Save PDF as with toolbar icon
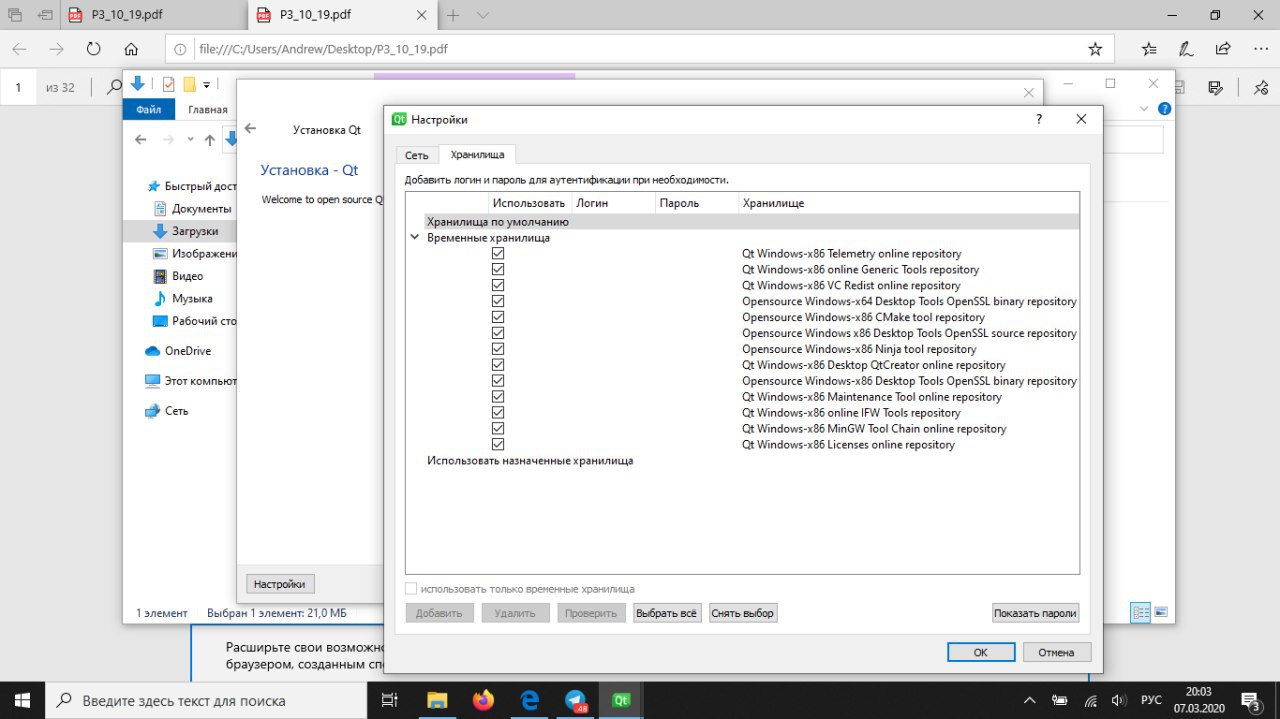Image resolution: width=1280 pixels, height=719 pixels. click(x=1217, y=87)
